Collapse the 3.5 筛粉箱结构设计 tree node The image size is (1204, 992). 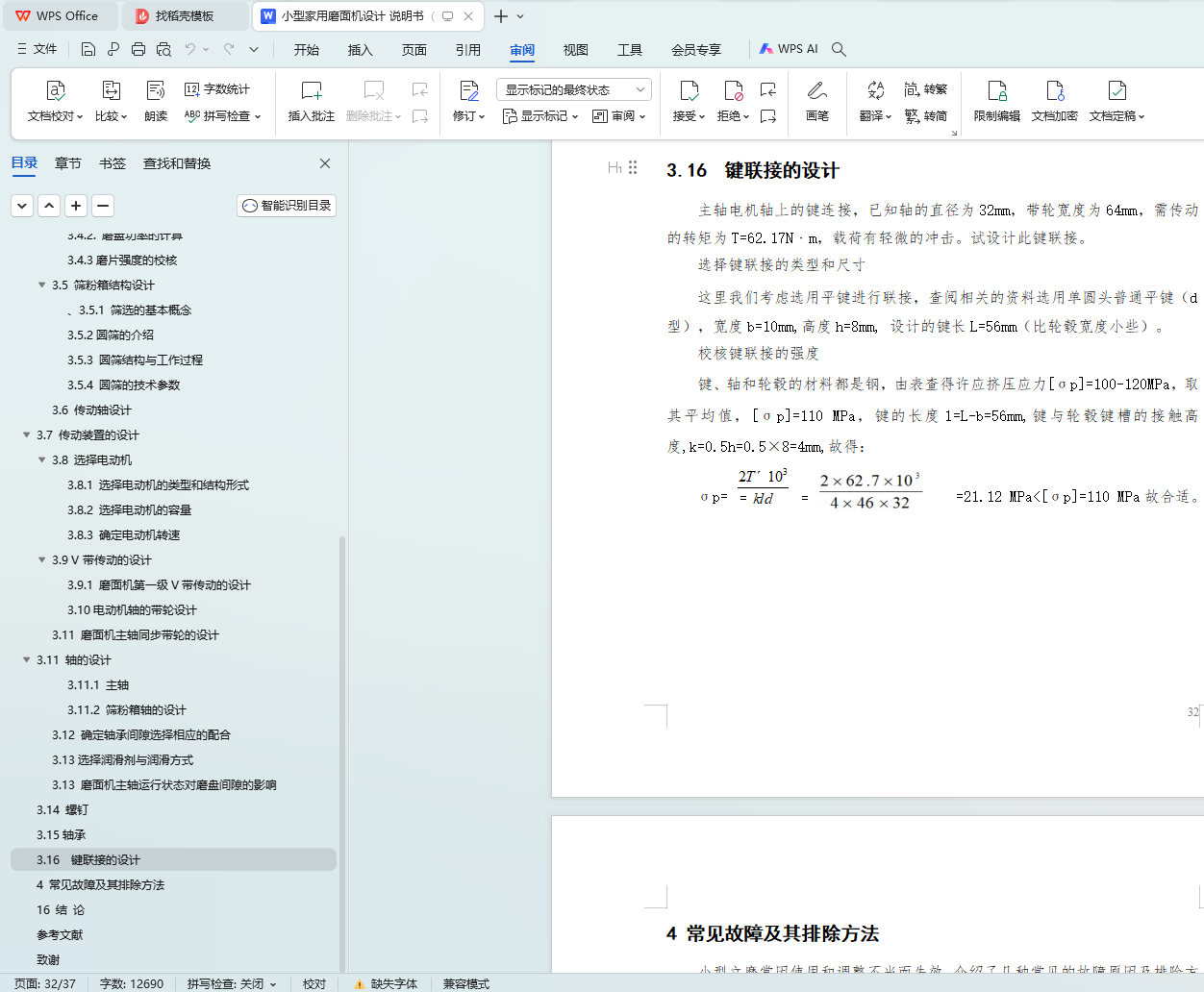point(41,285)
